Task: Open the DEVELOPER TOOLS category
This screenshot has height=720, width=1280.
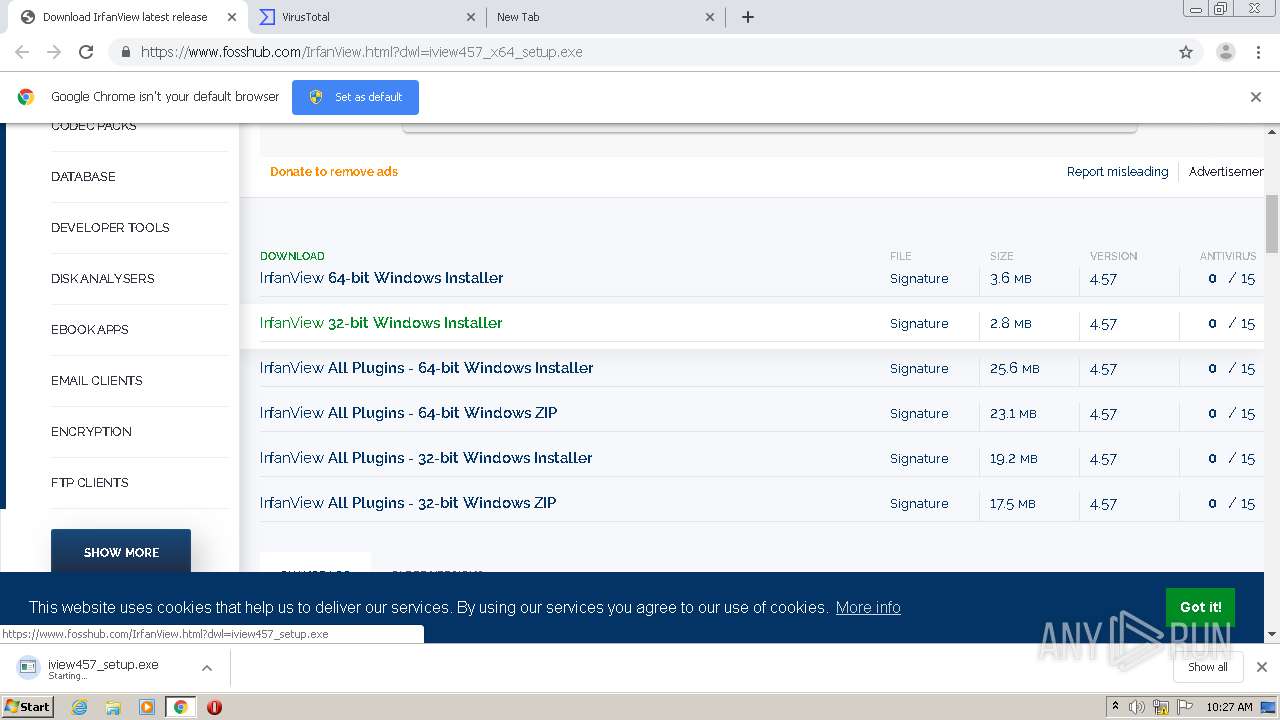Action: 110,227
